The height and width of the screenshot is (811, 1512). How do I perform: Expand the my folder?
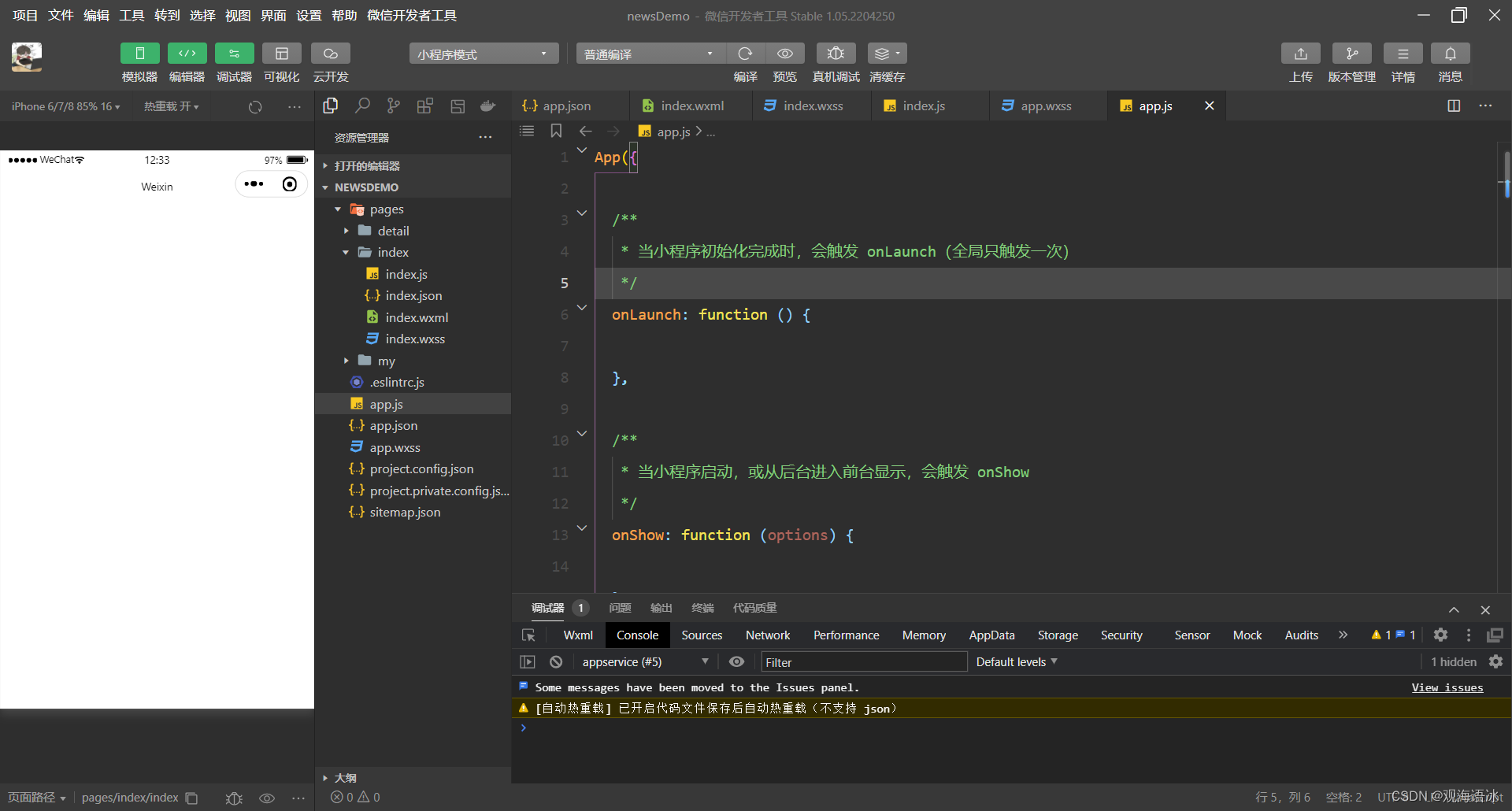[386, 361]
